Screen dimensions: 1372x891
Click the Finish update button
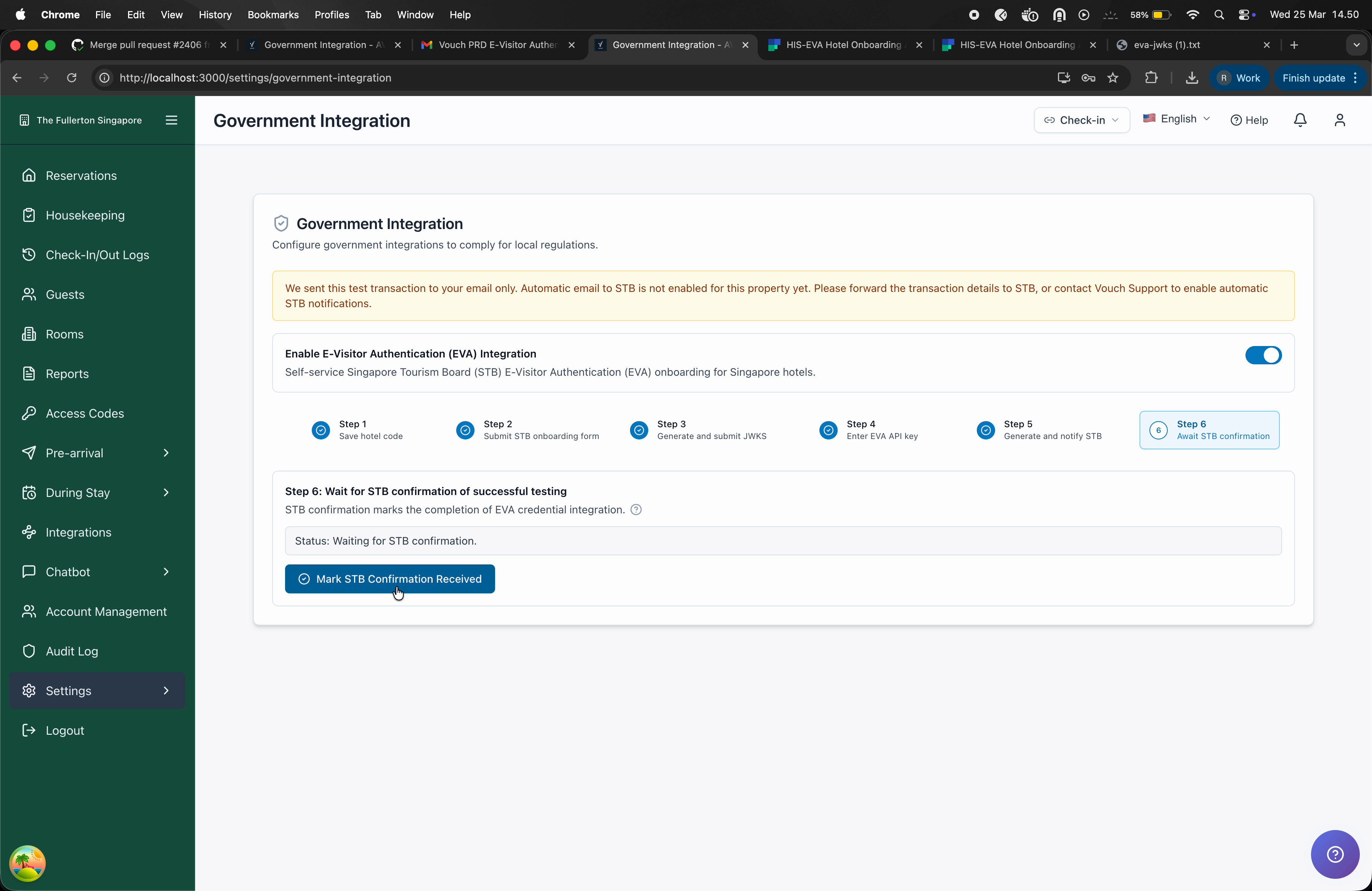click(1315, 78)
